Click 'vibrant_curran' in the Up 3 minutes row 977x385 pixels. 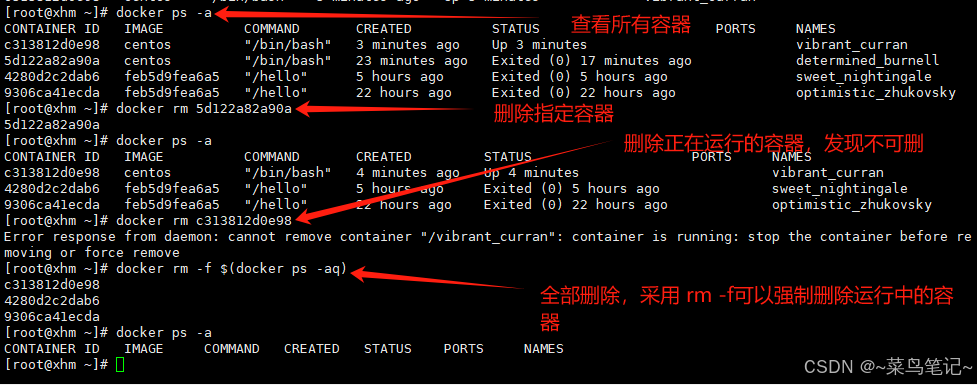click(852, 45)
